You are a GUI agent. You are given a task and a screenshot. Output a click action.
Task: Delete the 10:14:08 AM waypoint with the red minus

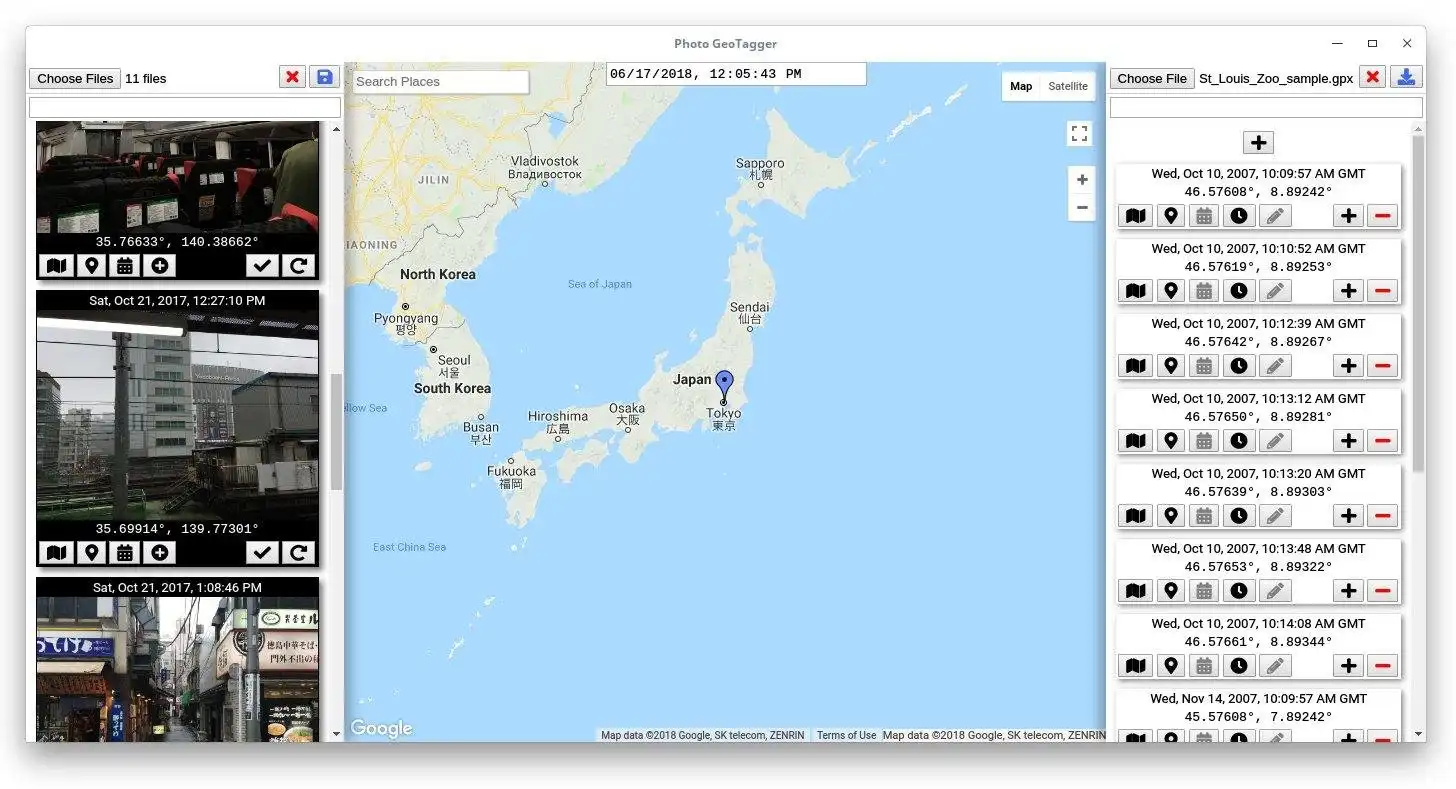click(x=1383, y=665)
